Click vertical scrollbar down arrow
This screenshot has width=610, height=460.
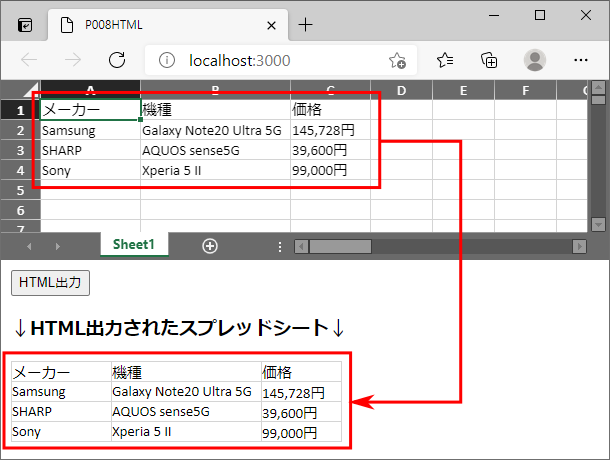pos(598,225)
